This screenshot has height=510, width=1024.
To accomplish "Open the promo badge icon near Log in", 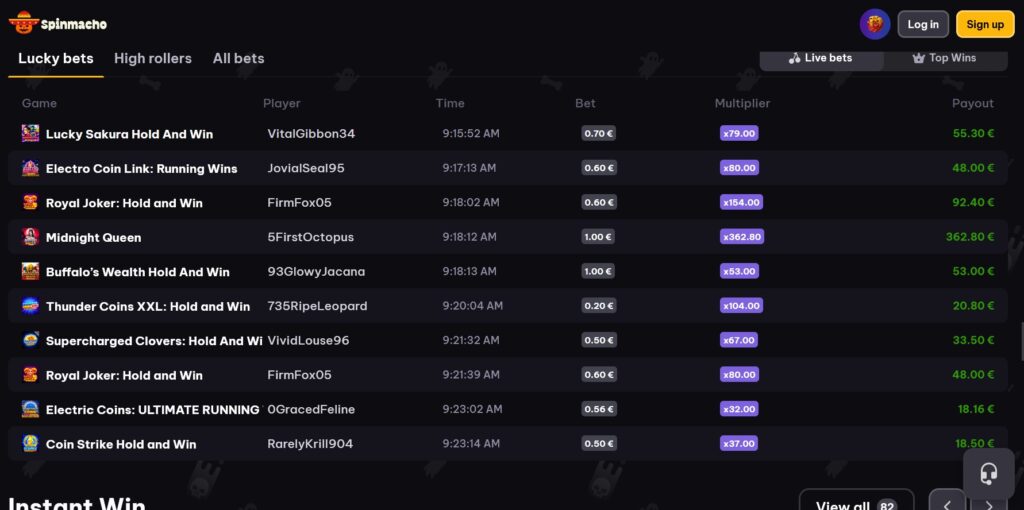I will coord(874,24).
